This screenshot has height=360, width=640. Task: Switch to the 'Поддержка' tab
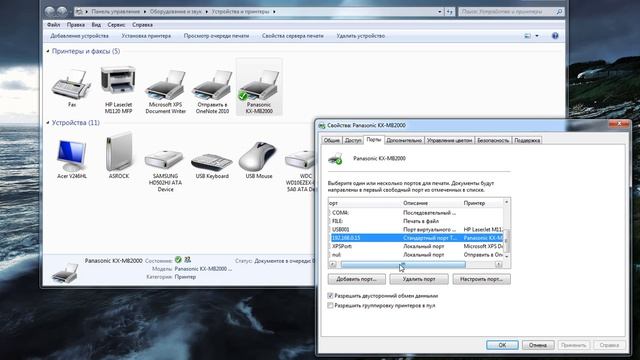click(x=527, y=140)
